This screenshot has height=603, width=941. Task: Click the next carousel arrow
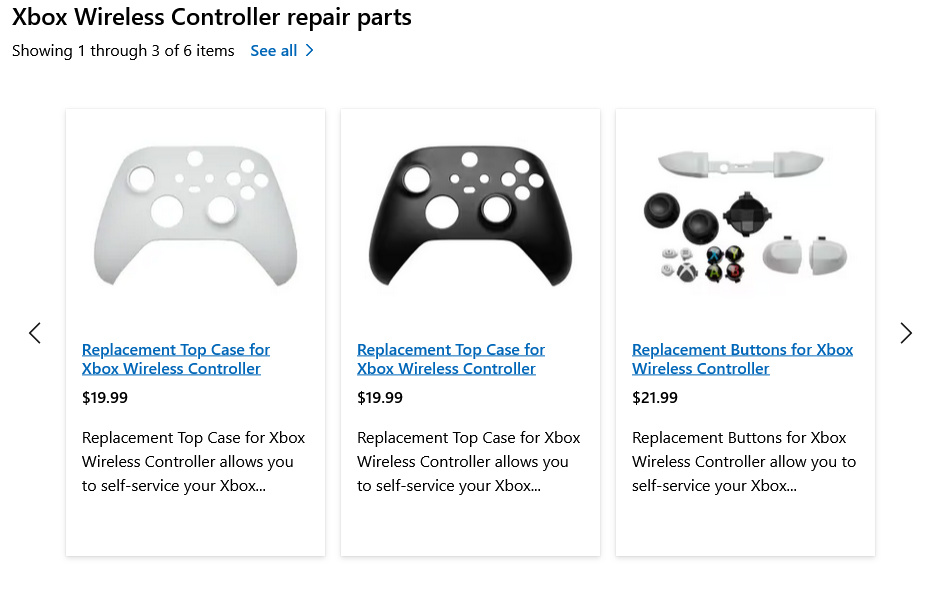[906, 333]
